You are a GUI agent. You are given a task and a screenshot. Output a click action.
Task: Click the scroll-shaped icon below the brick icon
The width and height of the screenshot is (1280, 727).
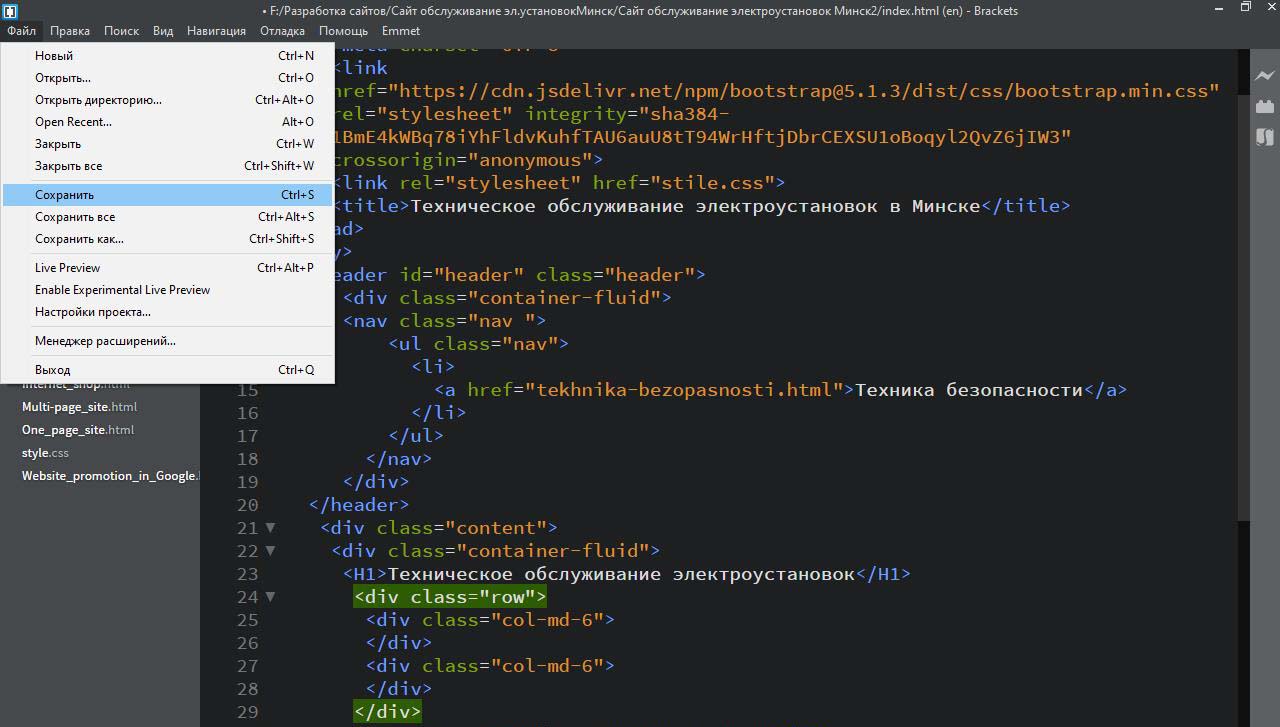[x=1264, y=136]
